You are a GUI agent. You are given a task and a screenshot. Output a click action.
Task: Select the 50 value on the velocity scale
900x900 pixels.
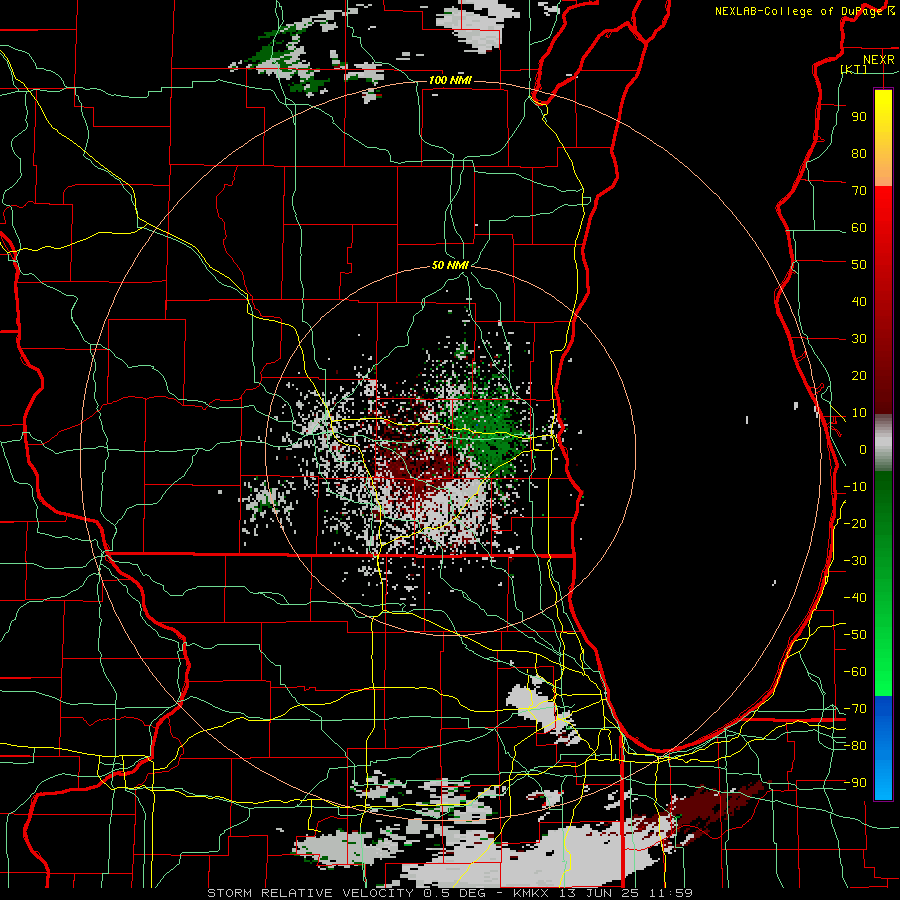(x=859, y=265)
